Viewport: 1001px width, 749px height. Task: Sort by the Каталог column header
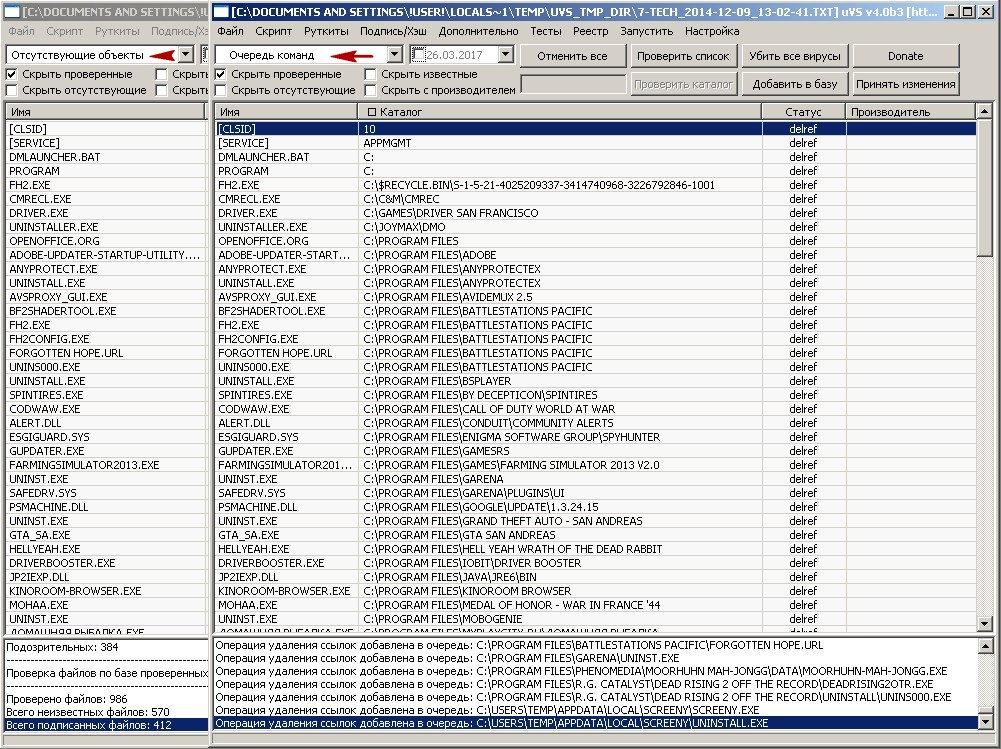point(560,112)
